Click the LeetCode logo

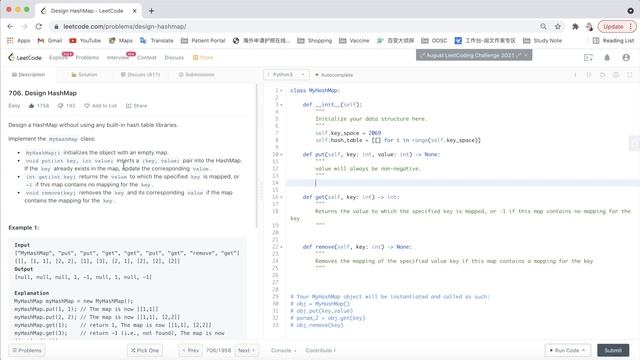click(25, 58)
